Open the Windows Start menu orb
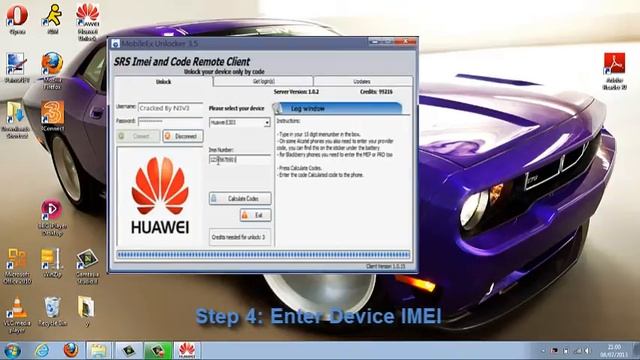This screenshot has height=360, width=640. (x=13, y=351)
